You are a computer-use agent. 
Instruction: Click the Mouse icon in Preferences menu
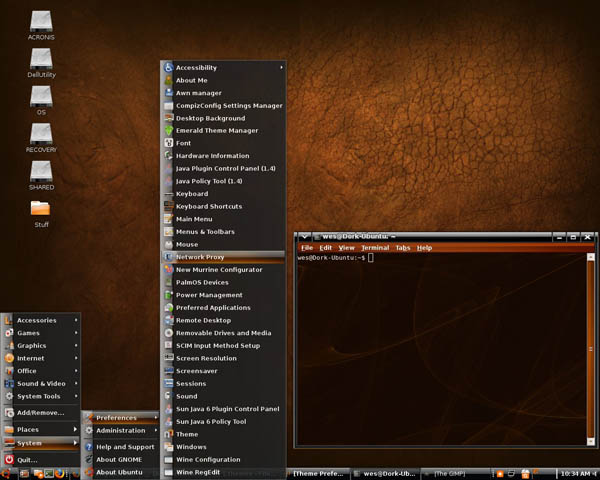click(169, 244)
